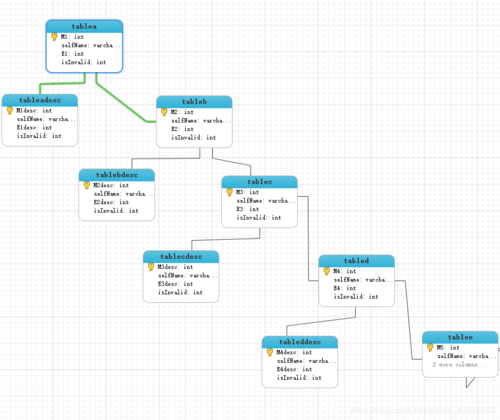Screen dimensions: 500x420
Task: Click the isInvalid column in tableddesc
Action: point(299,378)
